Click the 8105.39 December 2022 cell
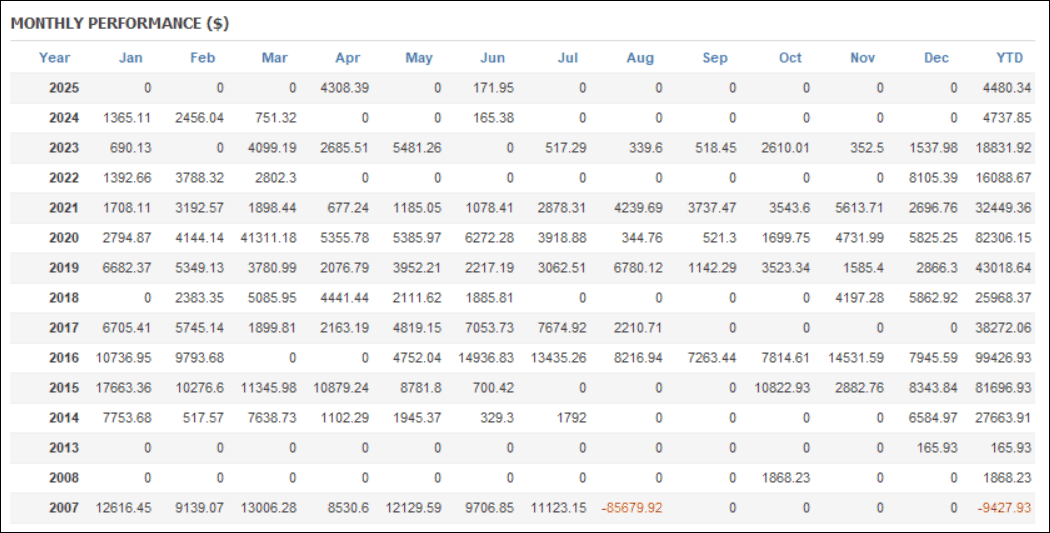This screenshot has height=533, width=1050. [x=931, y=178]
